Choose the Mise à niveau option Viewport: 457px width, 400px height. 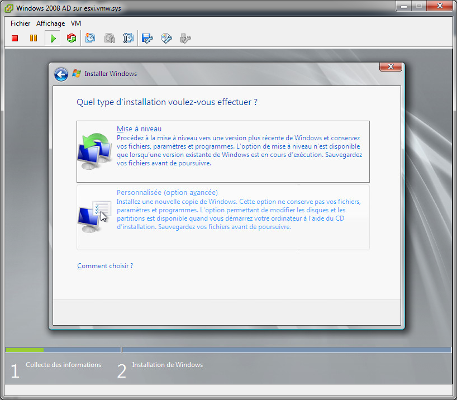tap(223, 151)
